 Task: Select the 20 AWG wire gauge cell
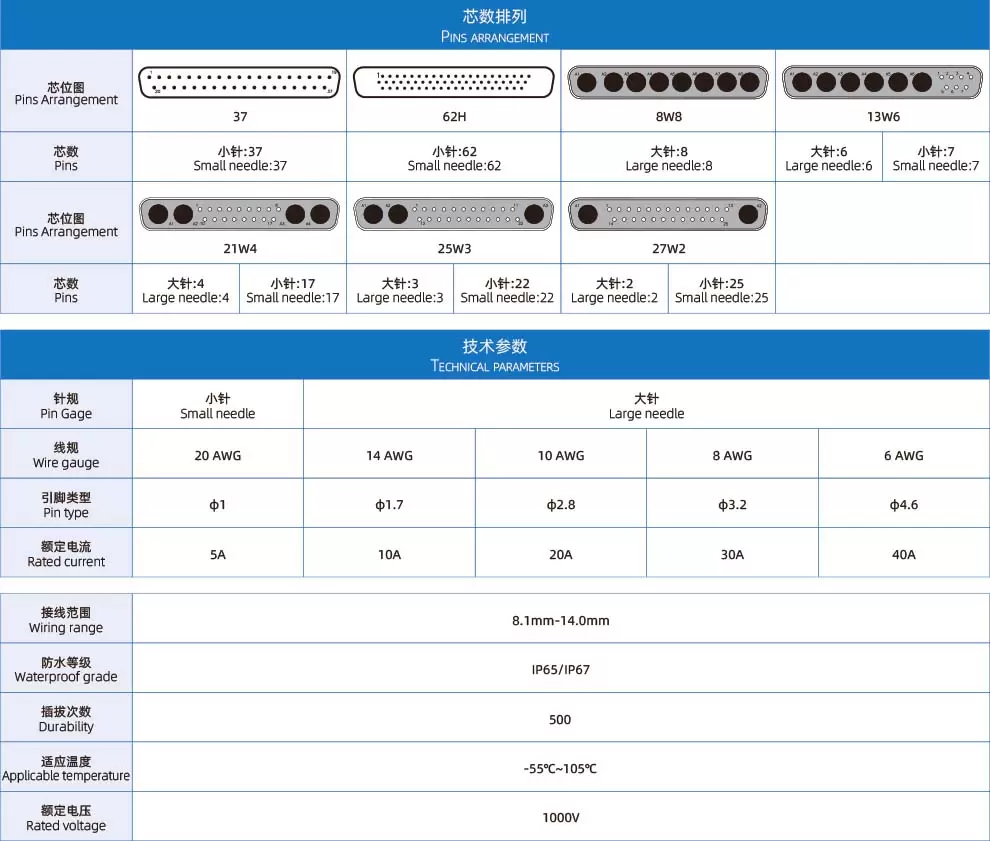pos(218,456)
